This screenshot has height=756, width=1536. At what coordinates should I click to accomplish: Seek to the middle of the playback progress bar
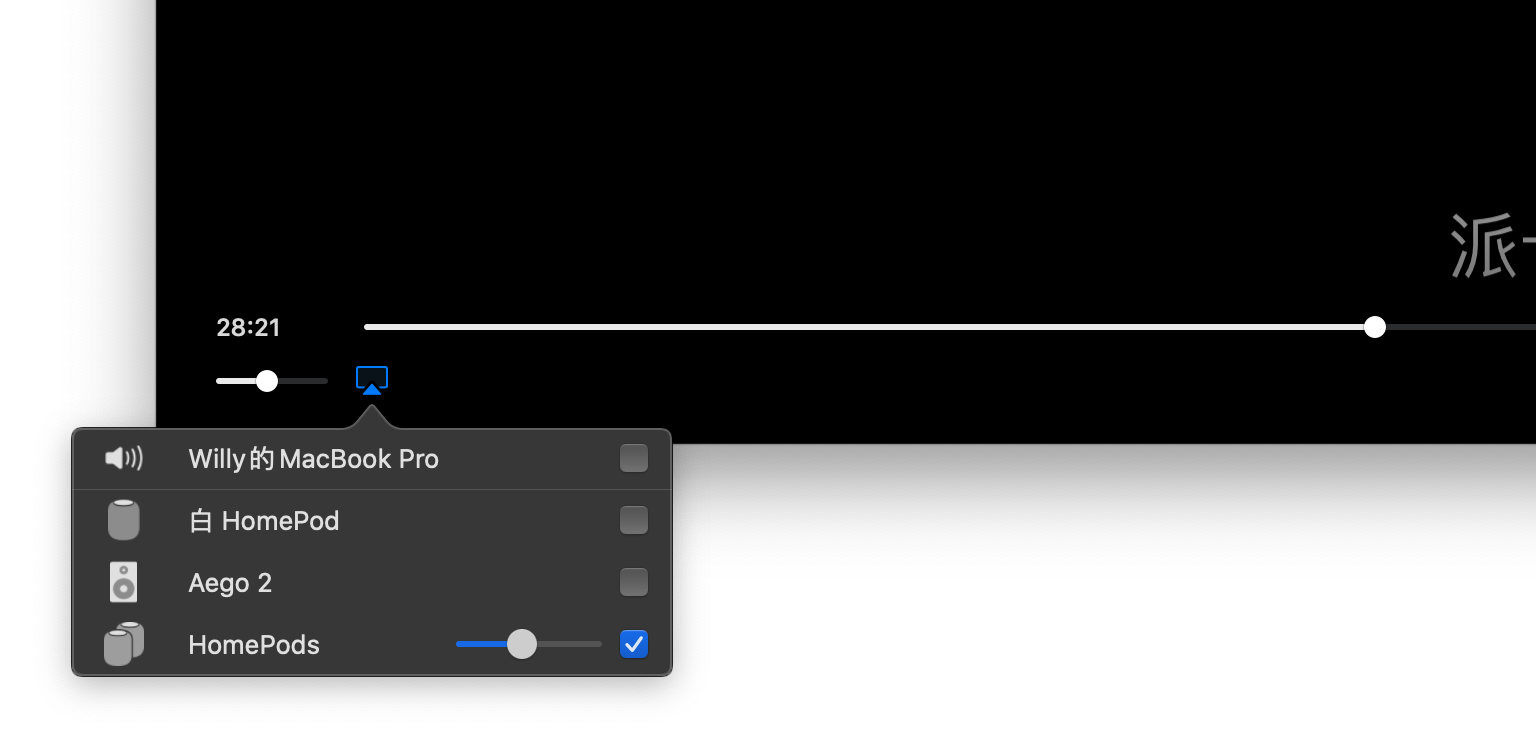pos(950,327)
